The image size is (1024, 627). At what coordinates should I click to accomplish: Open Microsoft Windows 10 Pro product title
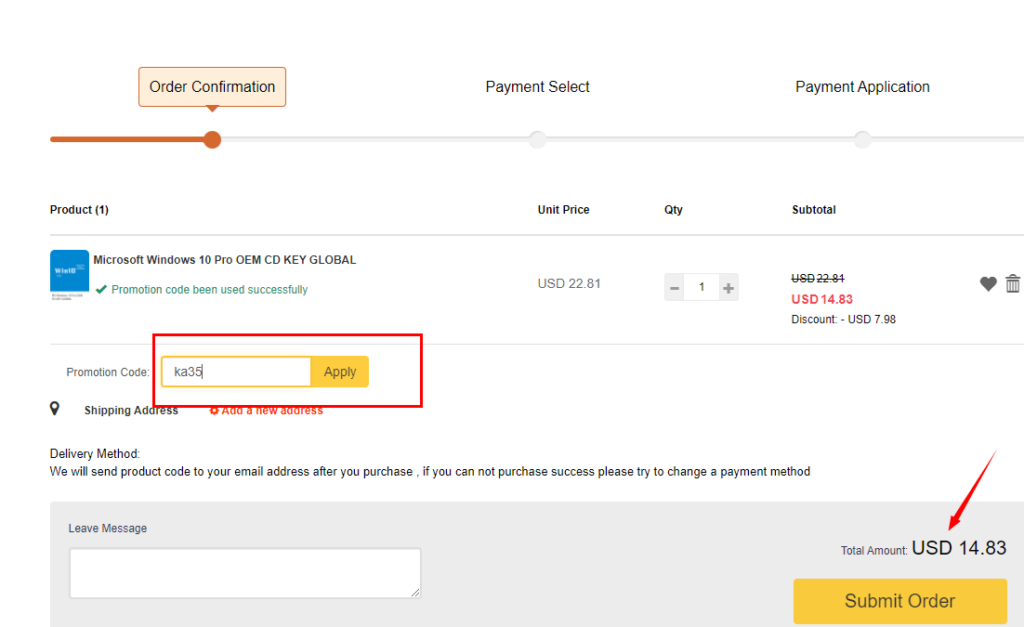(225, 260)
